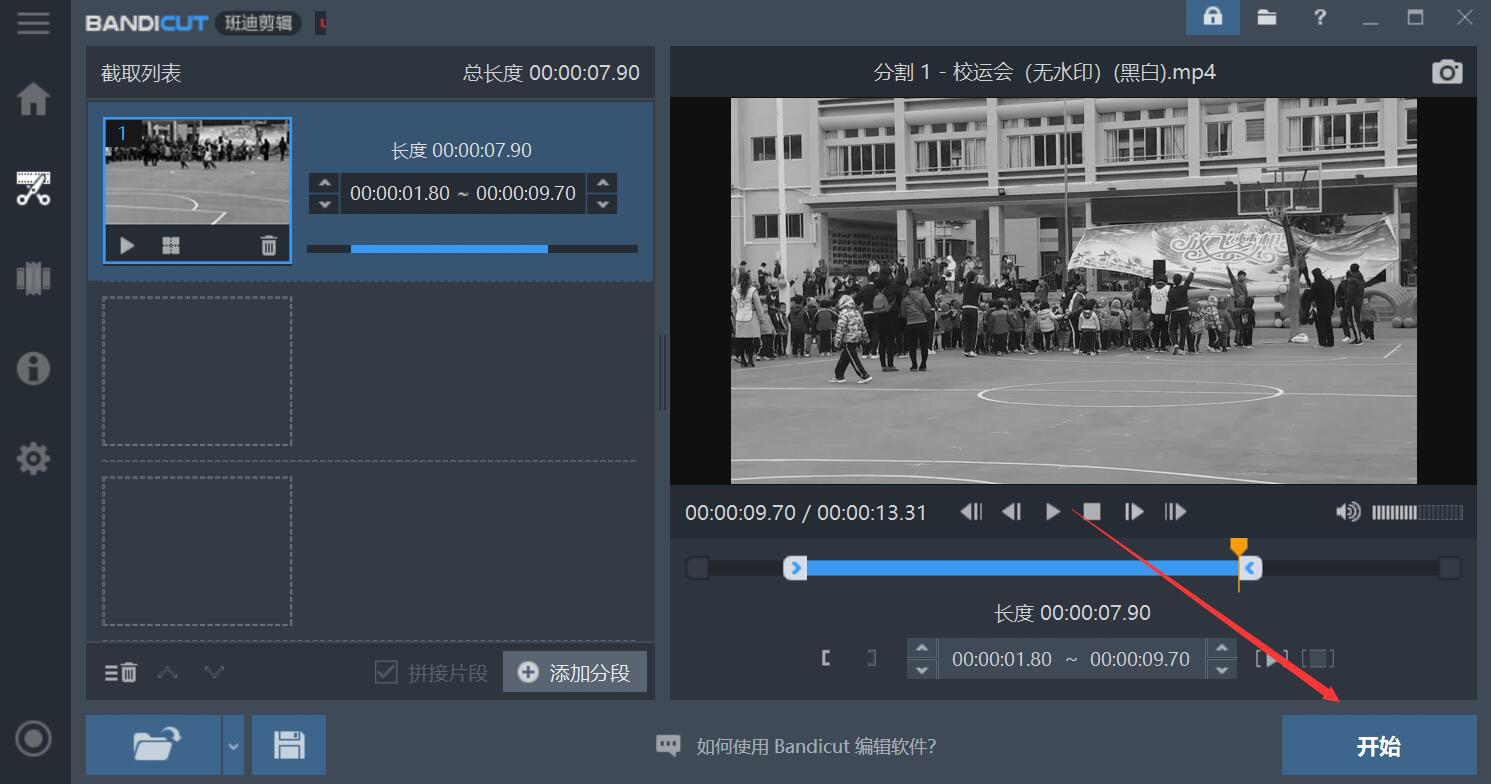
Task: Play the video in the preview
Action: [1052, 512]
